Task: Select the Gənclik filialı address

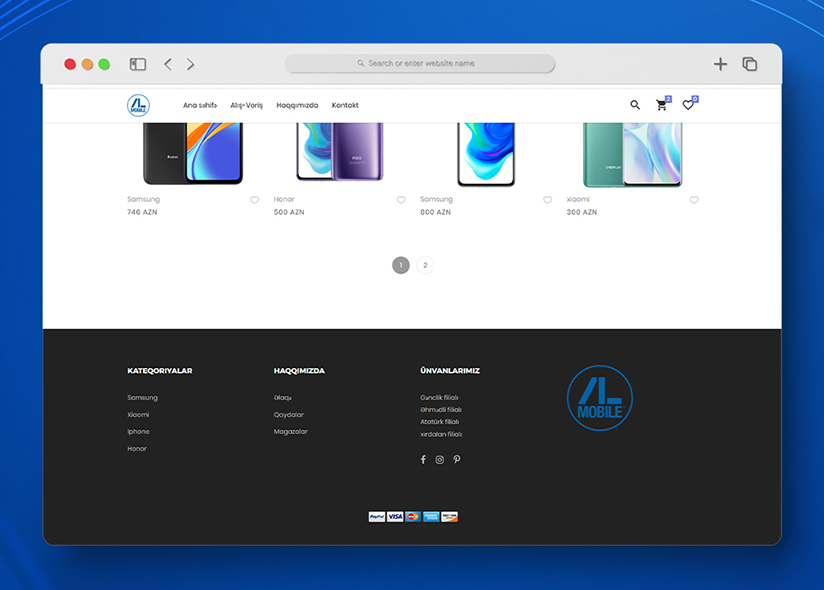Action: pyautogui.click(x=439, y=398)
